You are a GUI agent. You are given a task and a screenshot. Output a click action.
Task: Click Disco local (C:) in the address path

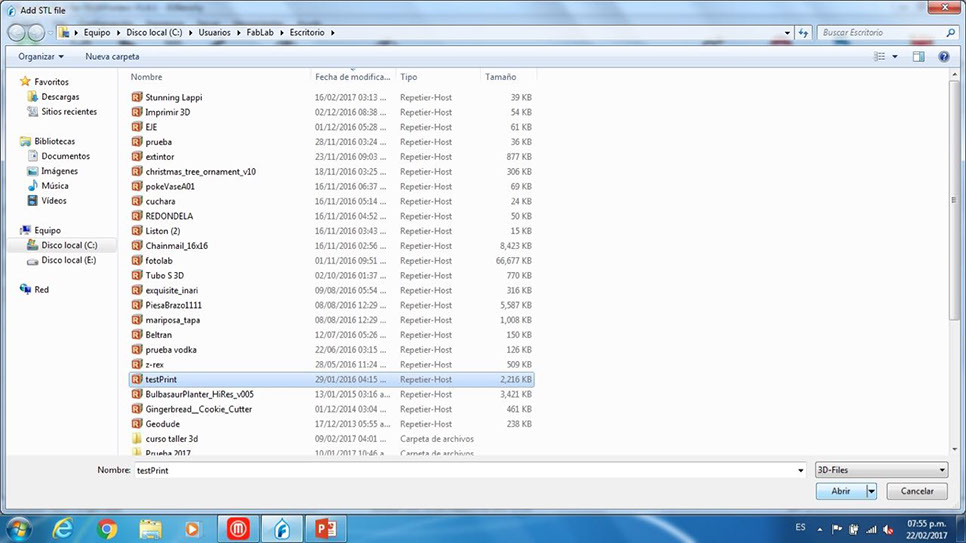[x=154, y=33]
